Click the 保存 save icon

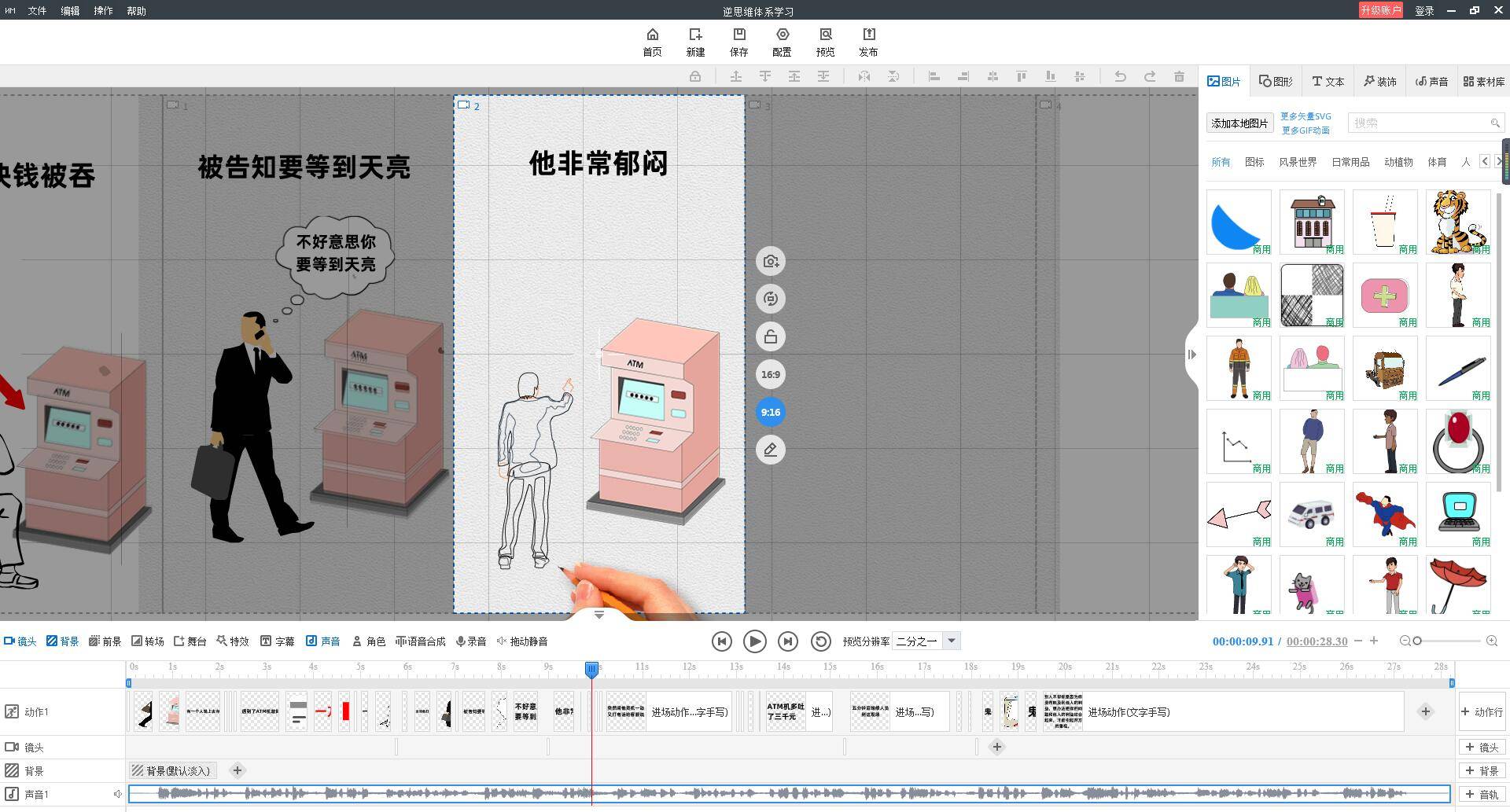tap(738, 35)
